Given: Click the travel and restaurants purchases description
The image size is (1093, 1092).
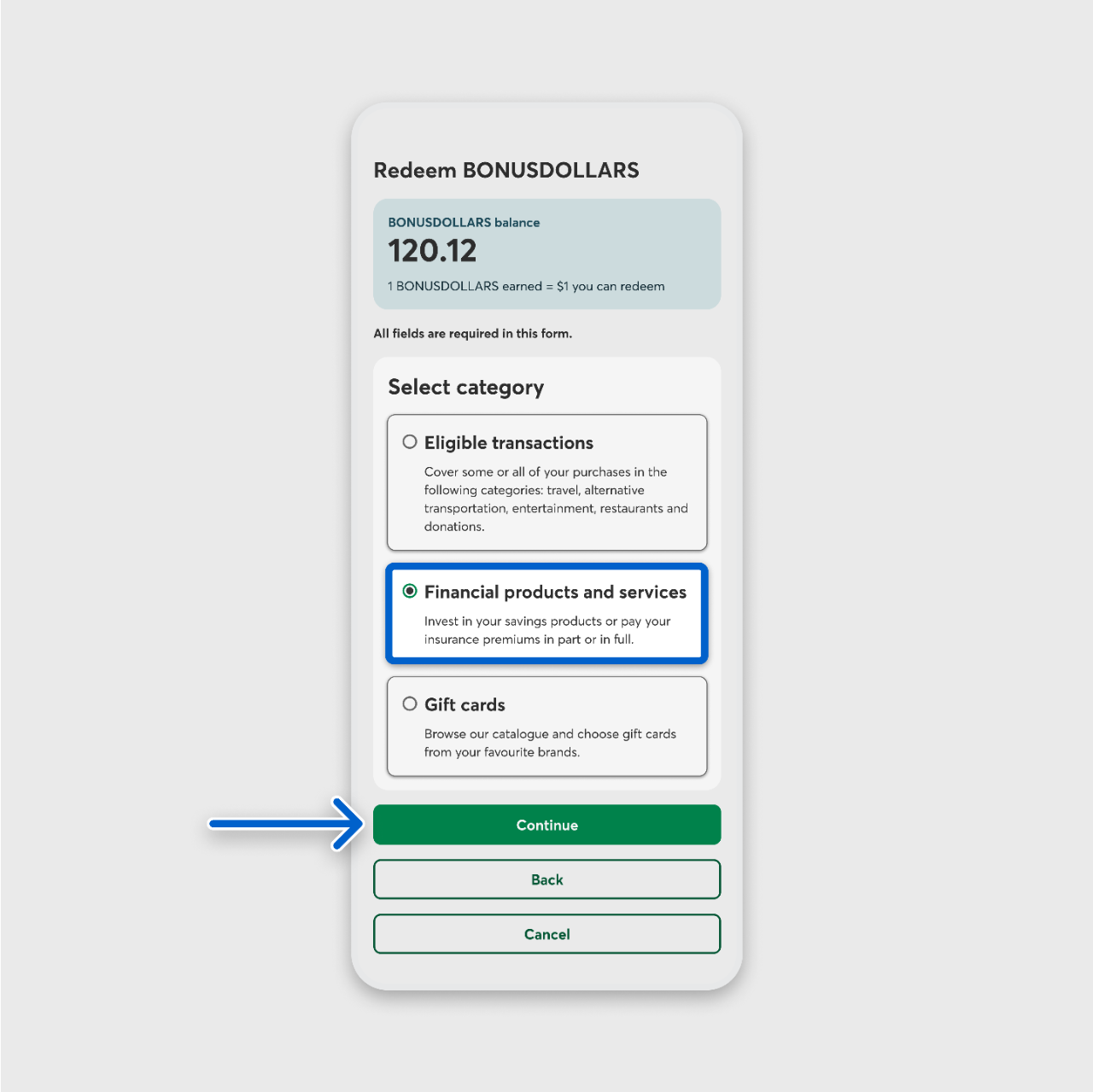Looking at the screenshot, I should pos(556,499).
